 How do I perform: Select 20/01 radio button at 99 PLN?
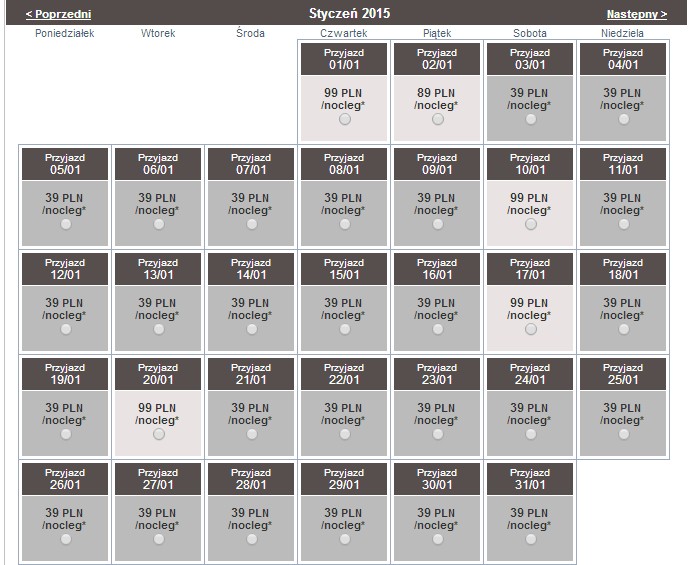(159, 434)
